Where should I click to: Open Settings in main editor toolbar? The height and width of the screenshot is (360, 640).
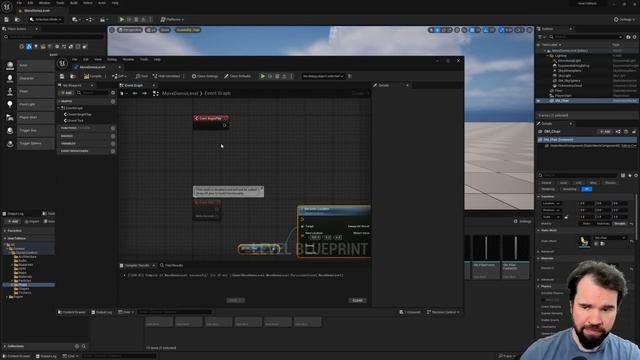point(624,19)
